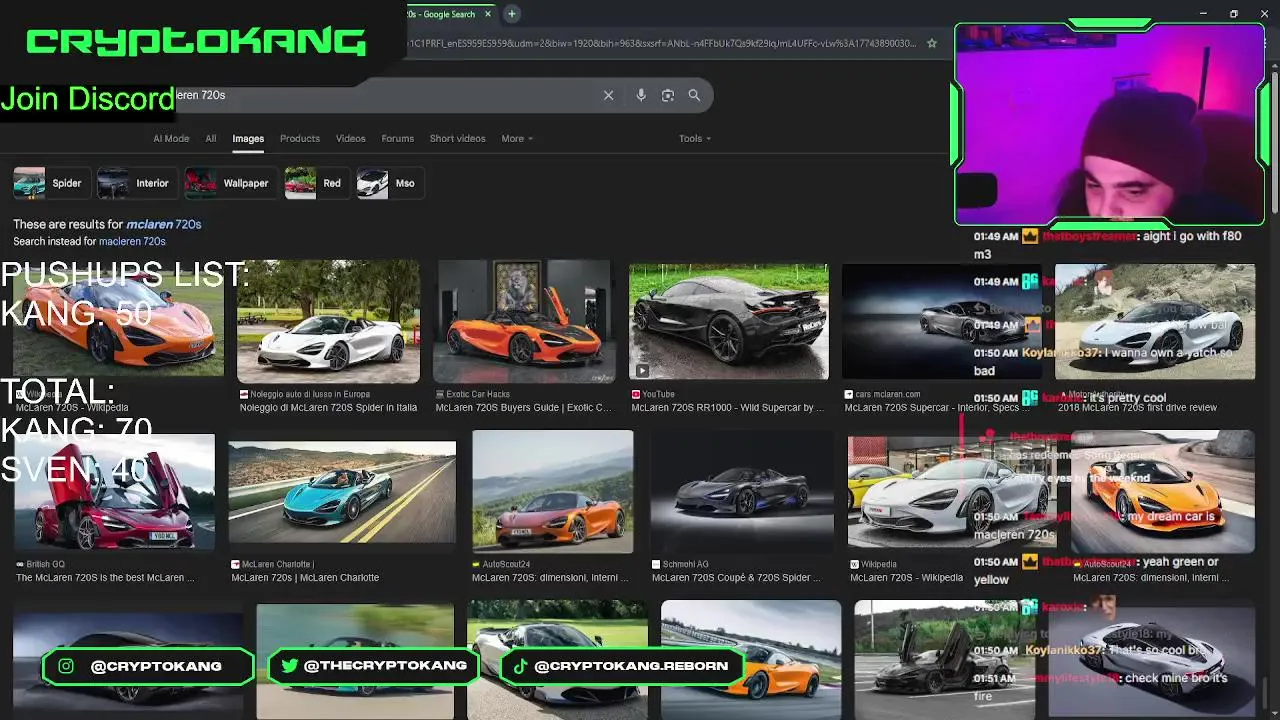The image size is (1280, 720).
Task: Switch to the AI Mode tab
Action: tap(171, 139)
